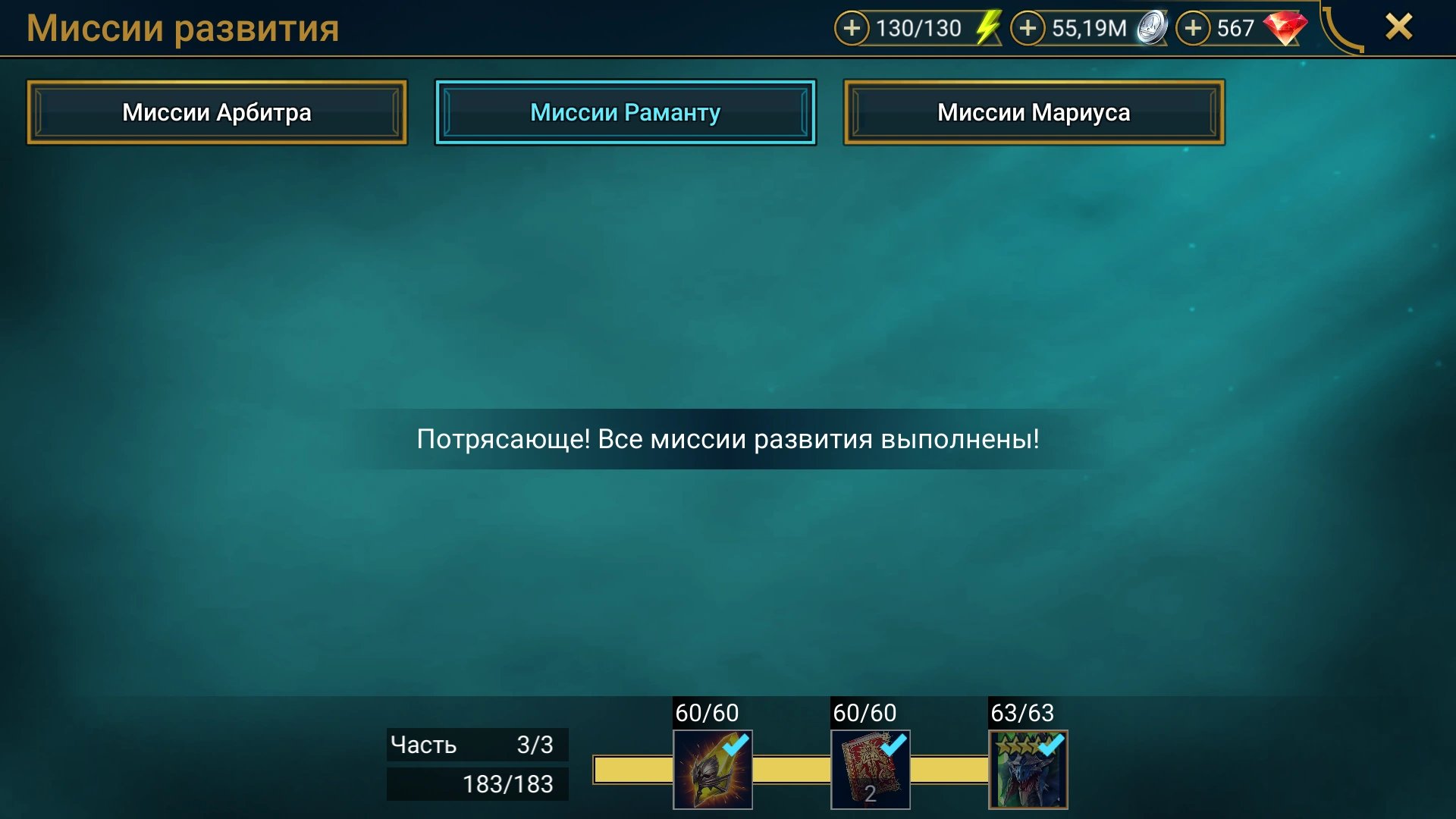Viewport: 1456px width, 819px height.
Task: Switch to Миссии Мариуса tab
Action: pyautogui.click(x=1034, y=112)
